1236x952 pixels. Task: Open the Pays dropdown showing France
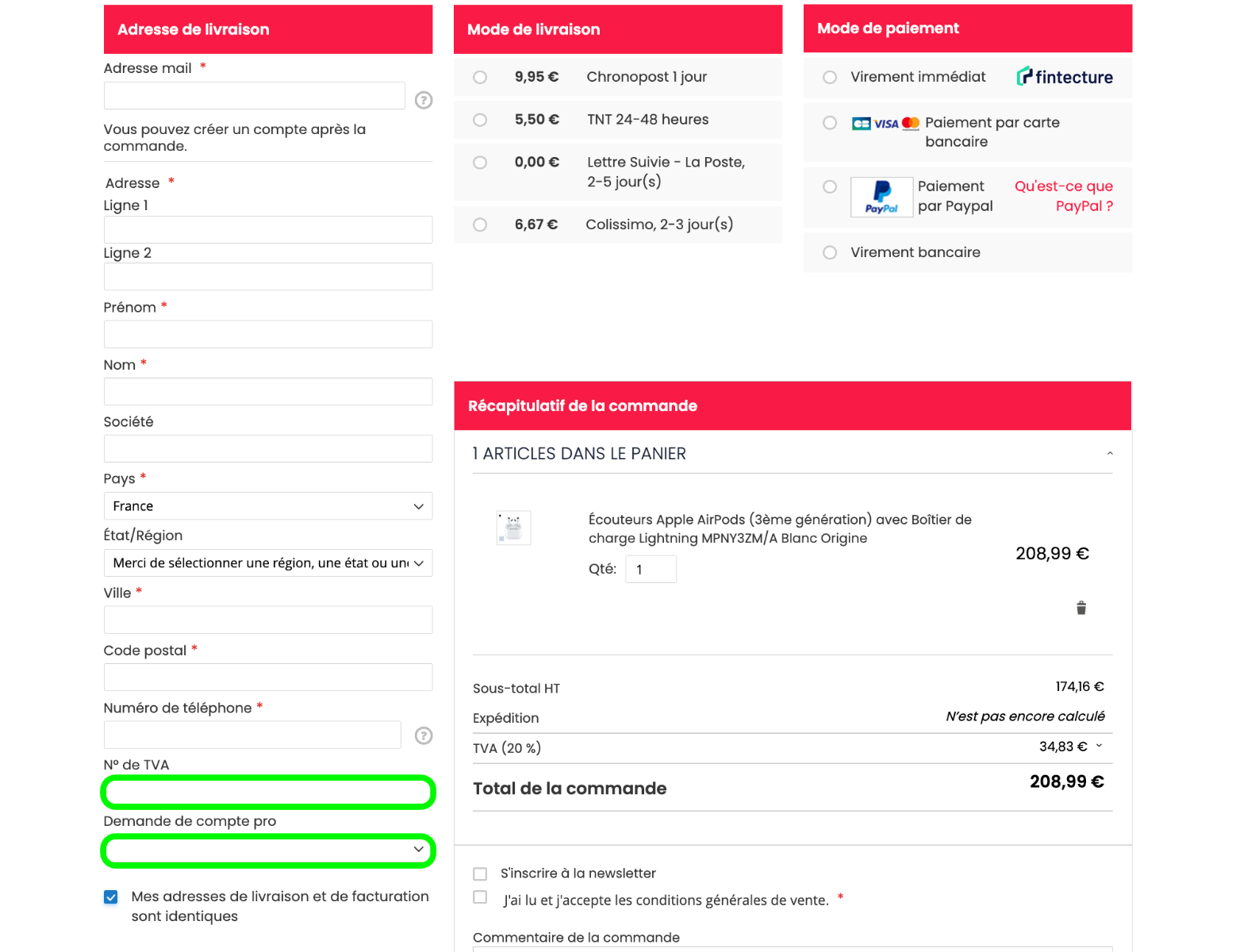[268, 506]
